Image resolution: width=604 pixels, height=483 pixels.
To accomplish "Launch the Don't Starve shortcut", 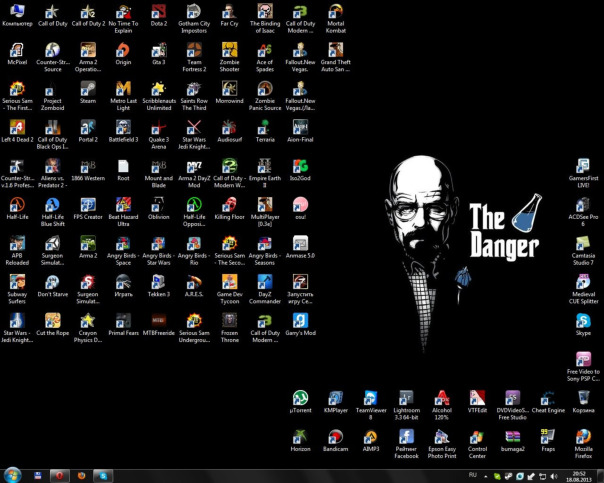I will tap(52, 286).
